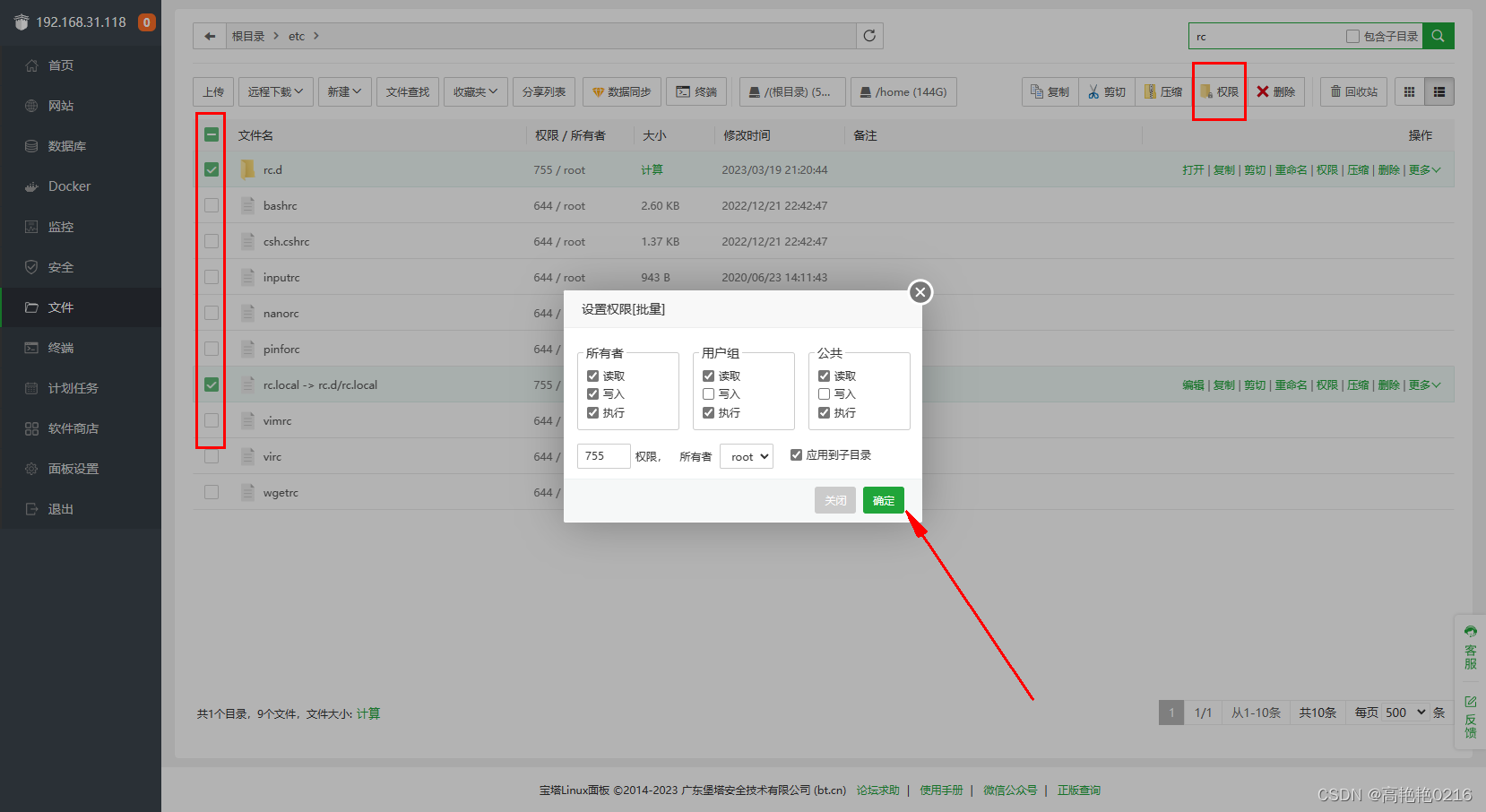Image resolution: width=1486 pixels, height=812 pixels.
Task: Click the 剪切 toolbar icon
Action: 1105,91
